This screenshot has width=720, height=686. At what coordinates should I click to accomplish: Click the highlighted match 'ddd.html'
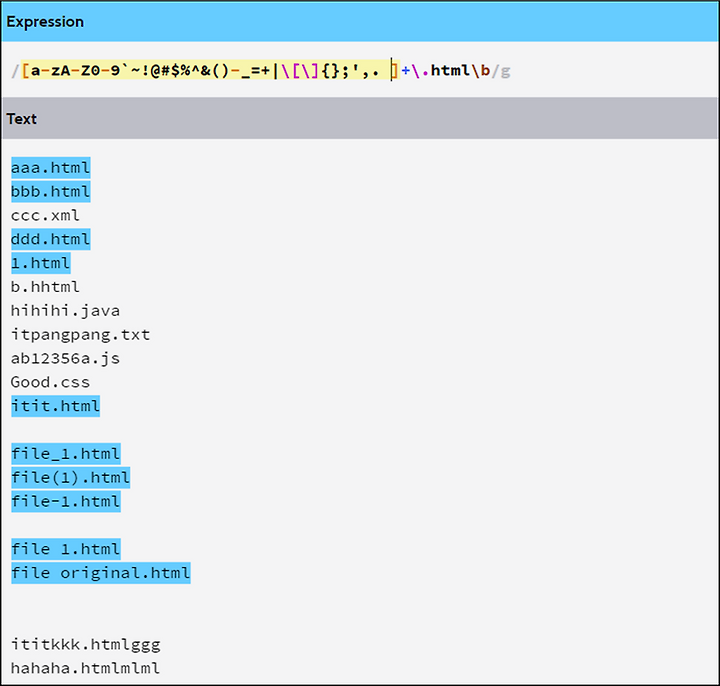(51, 239)
